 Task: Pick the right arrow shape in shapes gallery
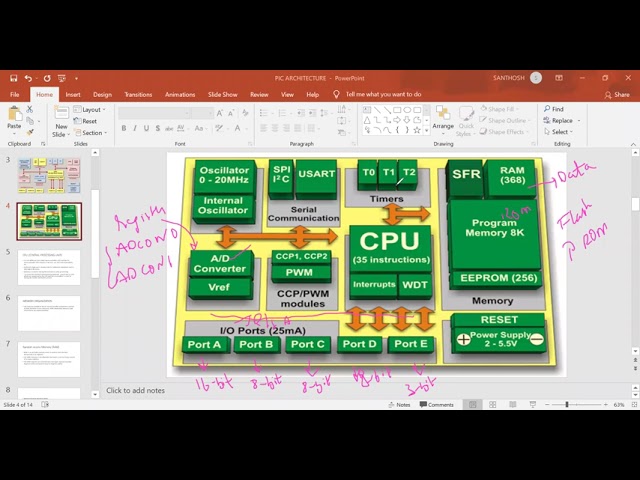(x=397, y=120)
